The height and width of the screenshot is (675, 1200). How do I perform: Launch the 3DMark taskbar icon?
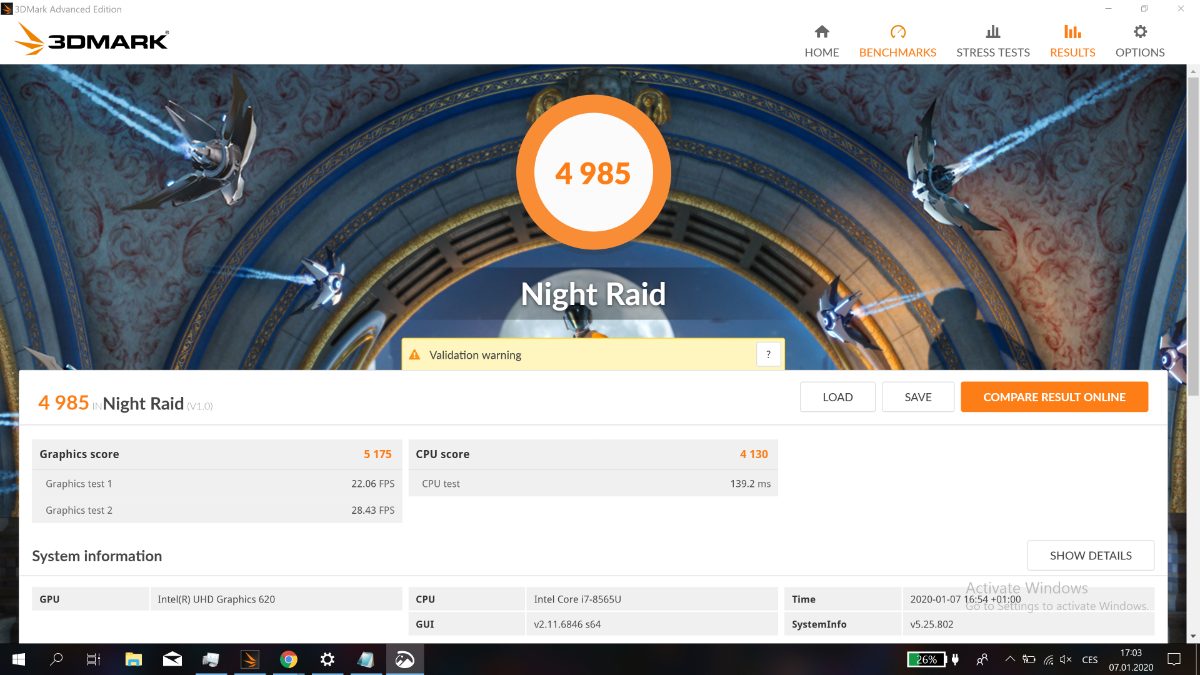250,659
